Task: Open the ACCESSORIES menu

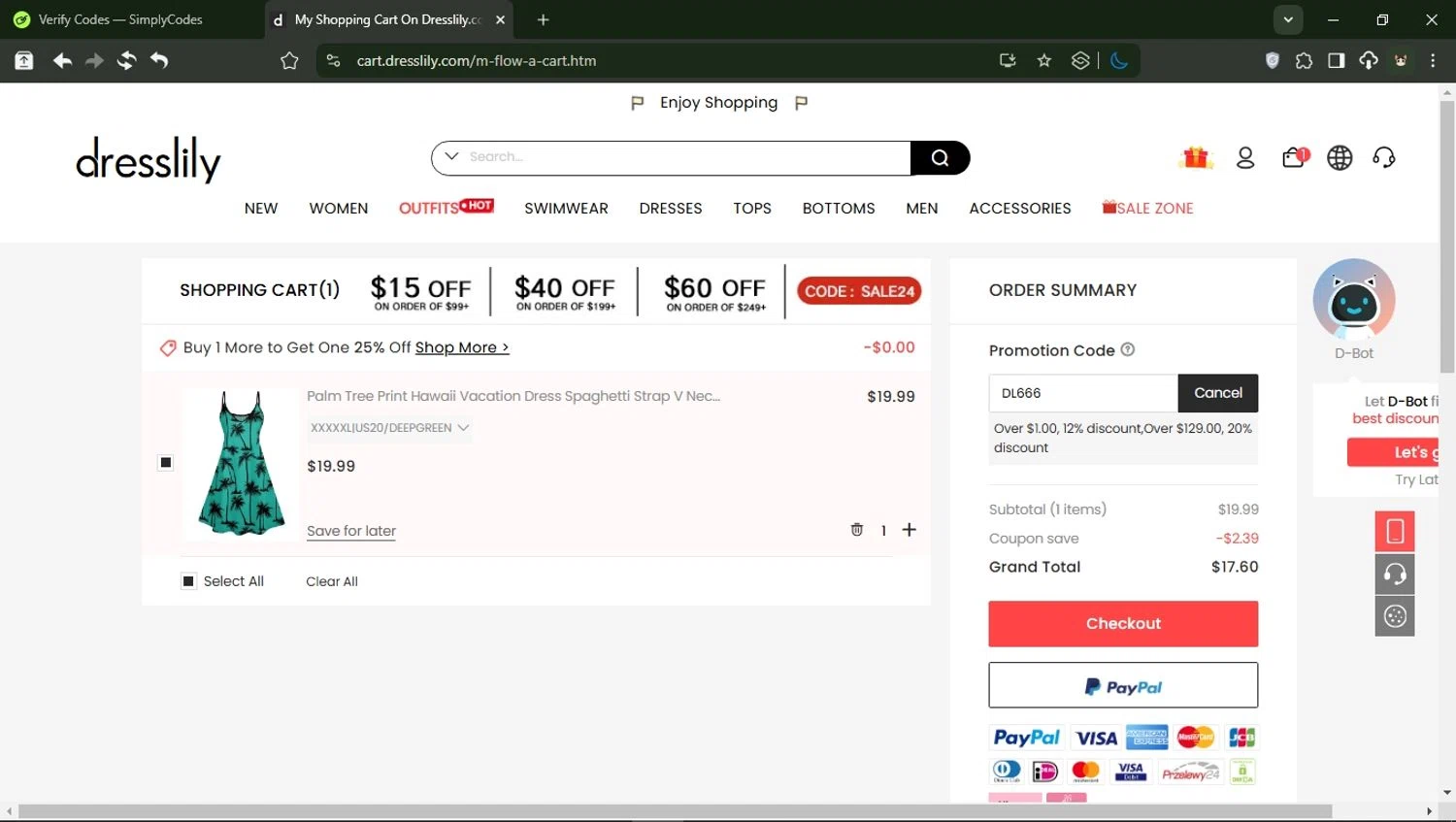Action: click(1020, 209)
